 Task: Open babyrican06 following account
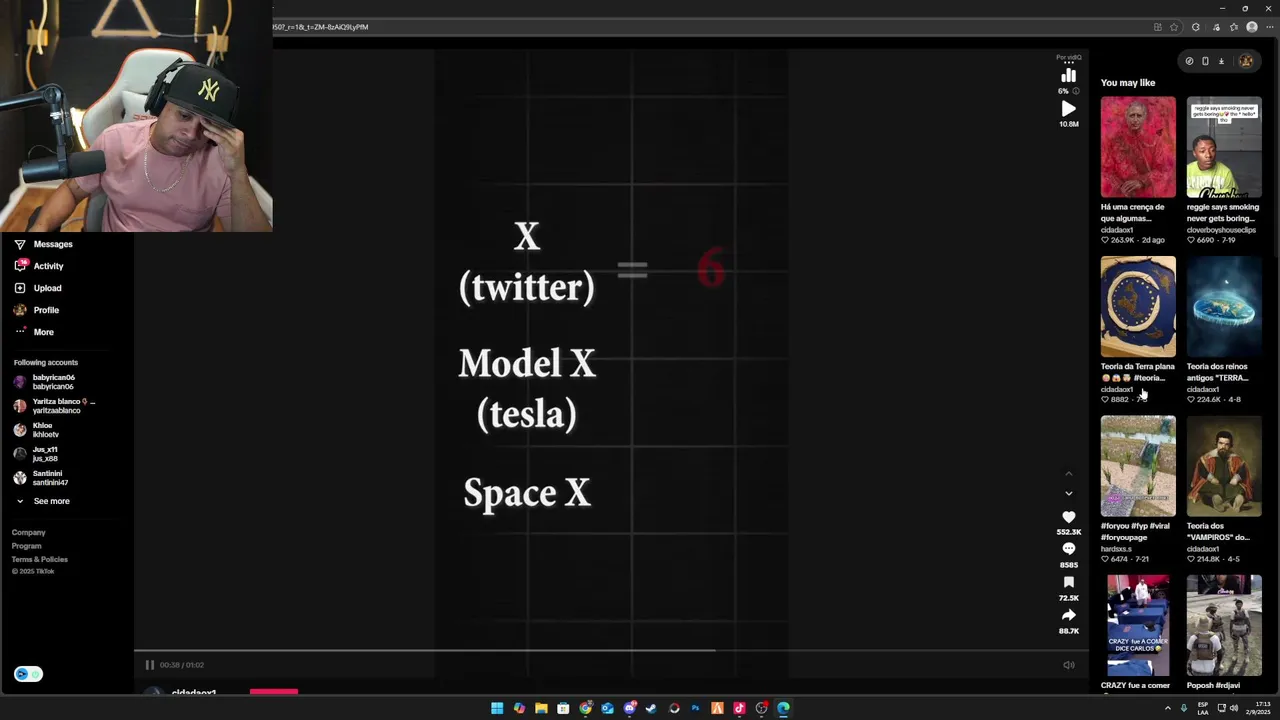pyautogui.click(x=45, y=382)
